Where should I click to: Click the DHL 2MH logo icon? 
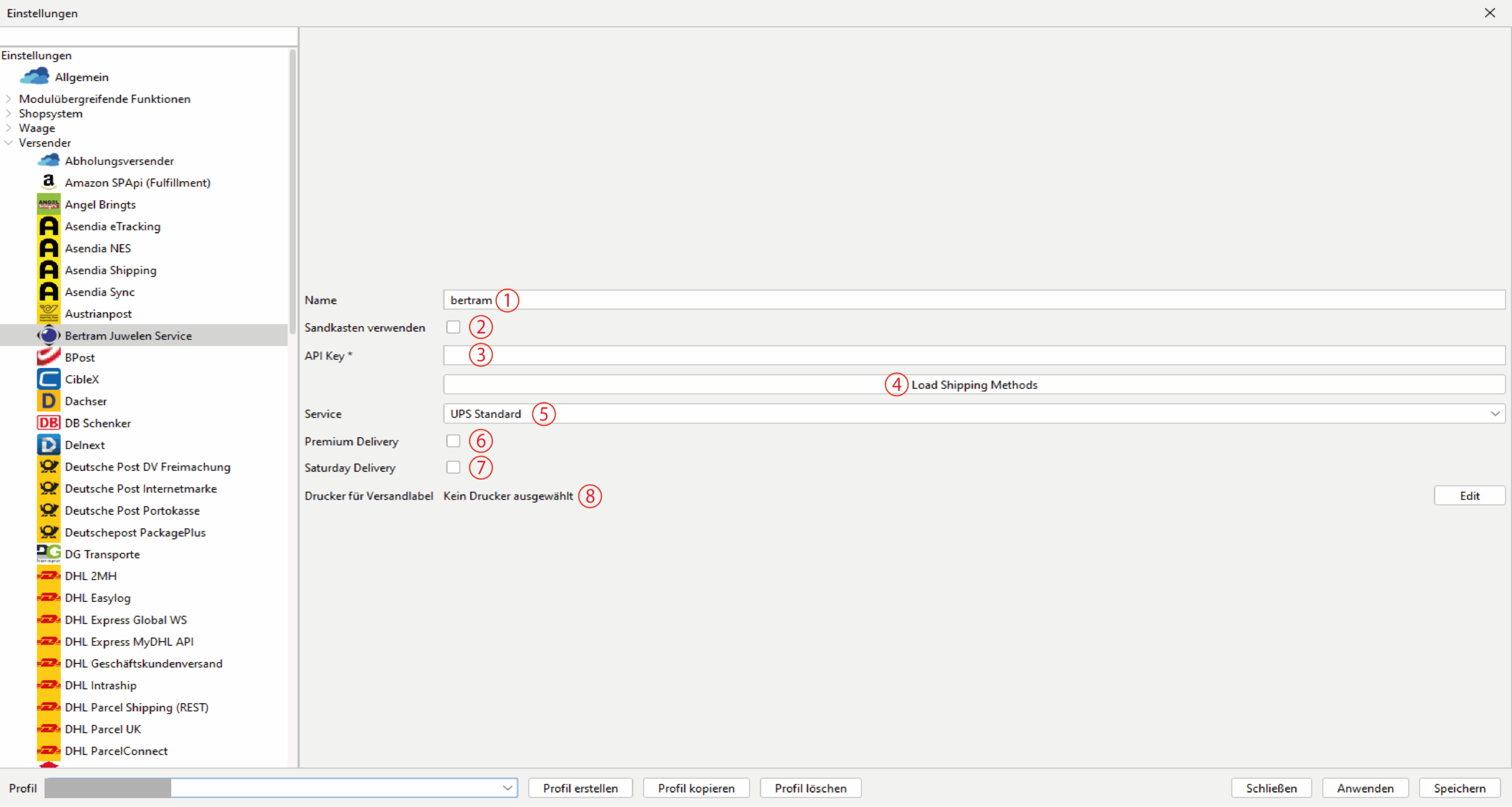pos(48,576)
